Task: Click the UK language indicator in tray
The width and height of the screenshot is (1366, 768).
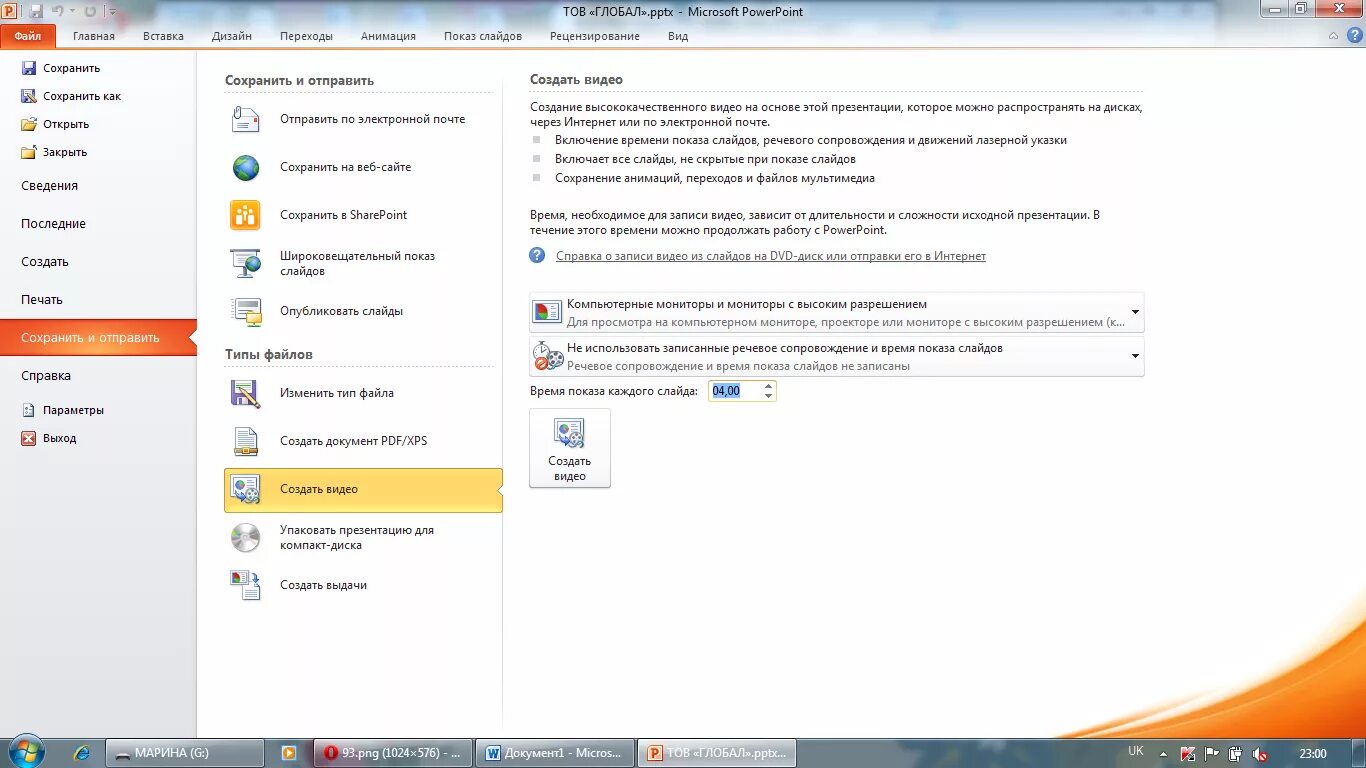Action: pyautogui.click(x=1136, y=751)
